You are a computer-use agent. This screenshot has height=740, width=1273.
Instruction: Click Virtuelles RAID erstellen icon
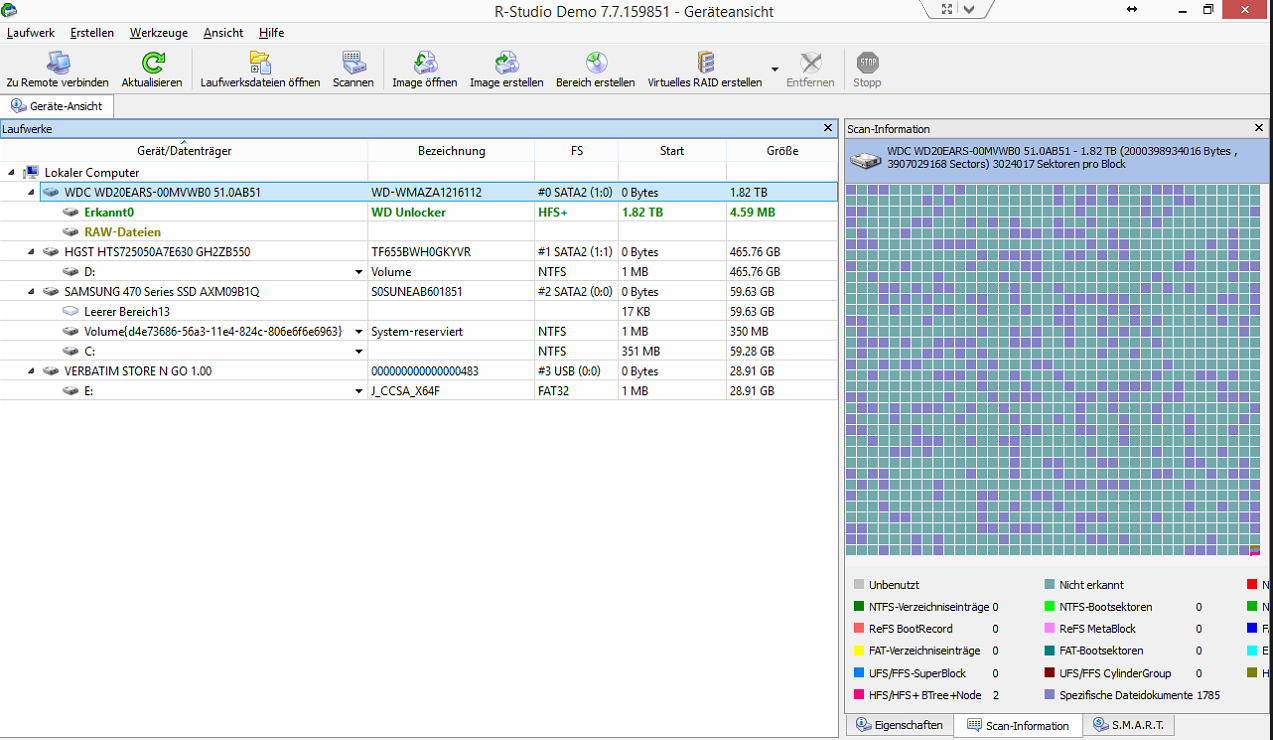[705, 68]
